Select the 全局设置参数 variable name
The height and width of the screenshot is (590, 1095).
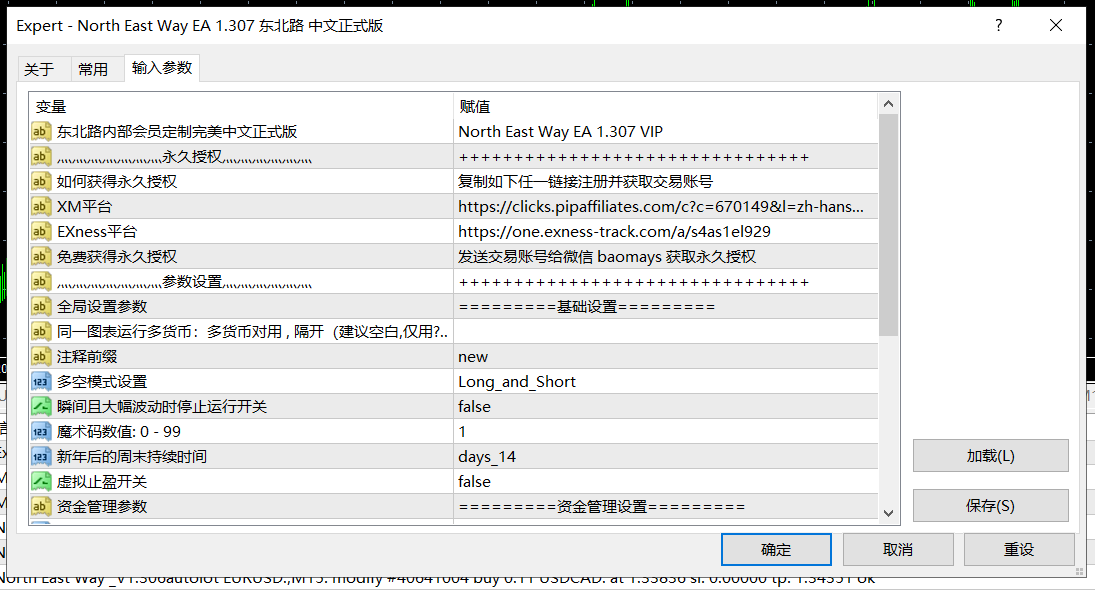coord(102,307)
